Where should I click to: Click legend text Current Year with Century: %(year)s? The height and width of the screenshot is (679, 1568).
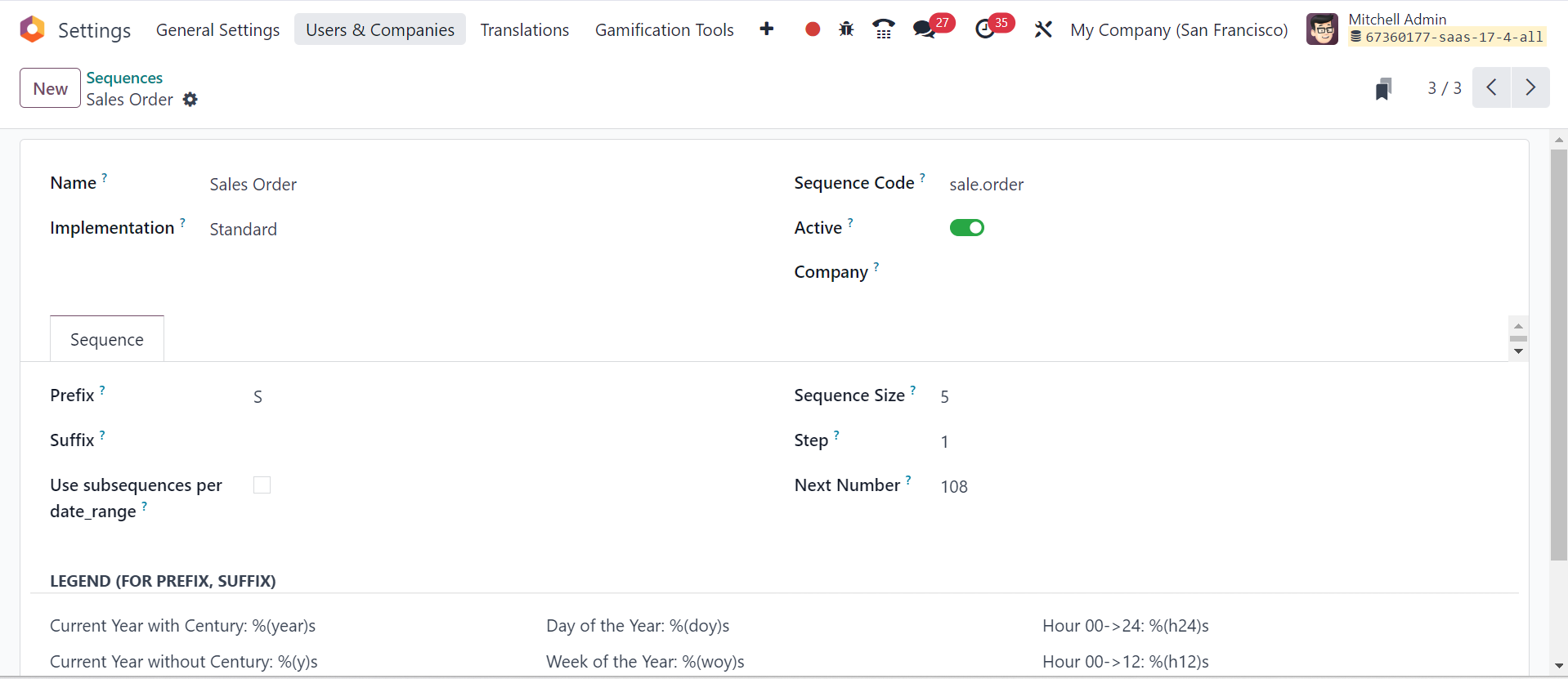click(x=182, y=626)
